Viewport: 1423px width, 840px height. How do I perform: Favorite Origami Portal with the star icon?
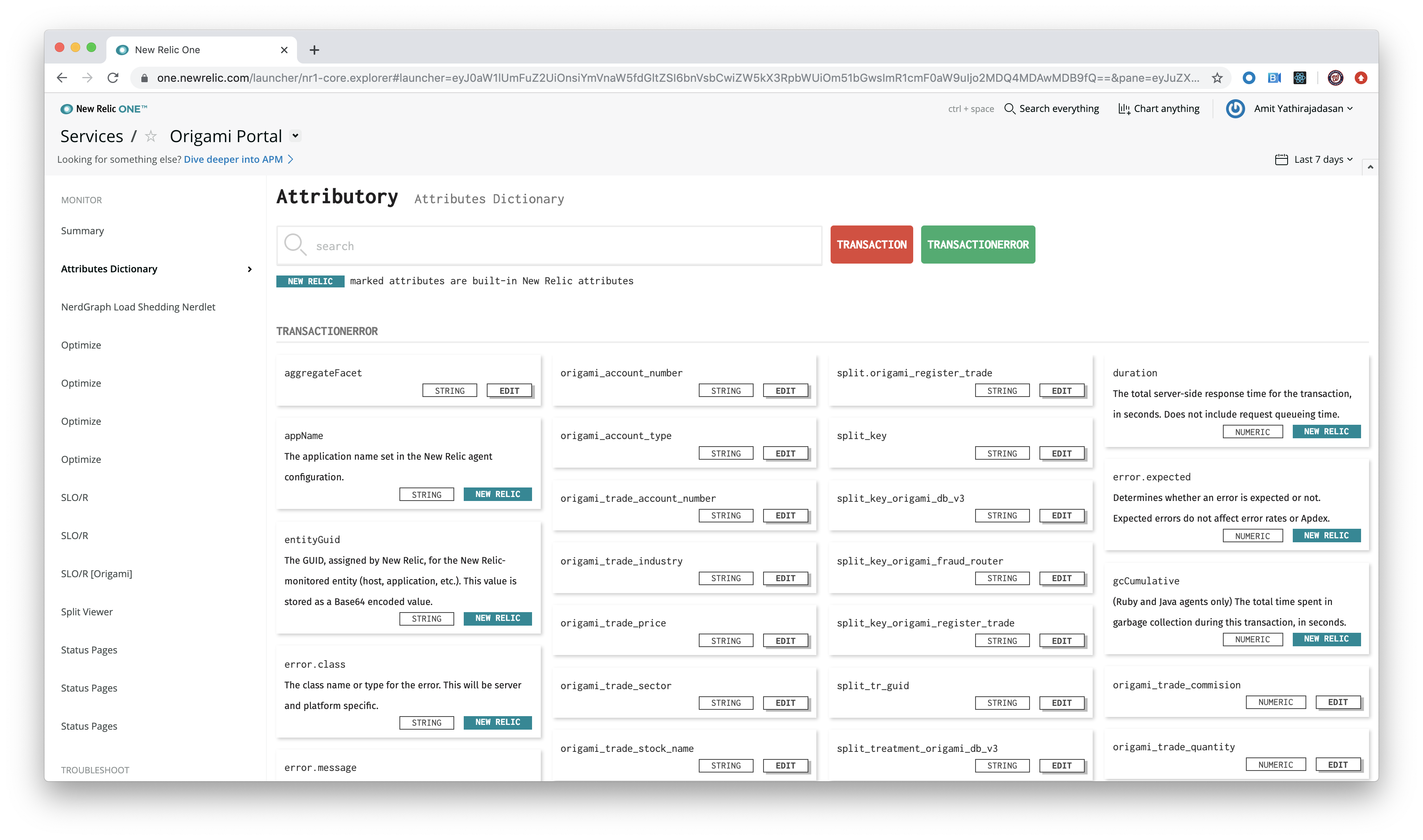(x=150, y=137)
